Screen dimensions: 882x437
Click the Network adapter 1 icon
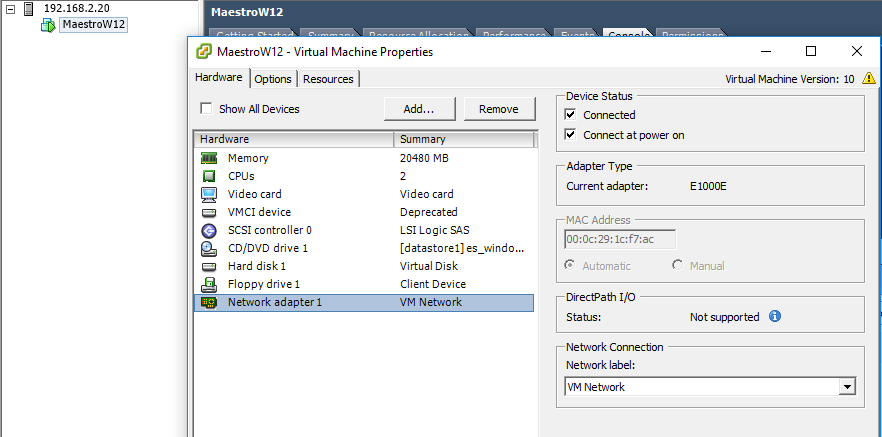click(x=209, y=302)
